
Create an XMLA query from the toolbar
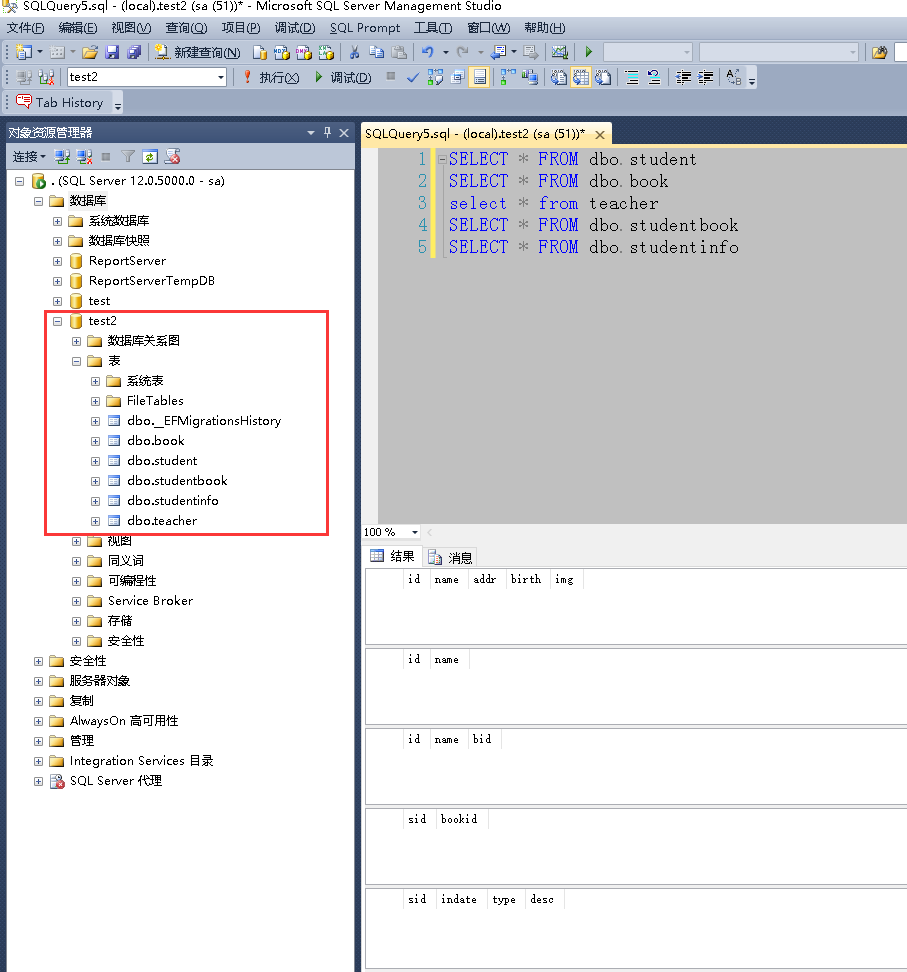pos(326,53)
